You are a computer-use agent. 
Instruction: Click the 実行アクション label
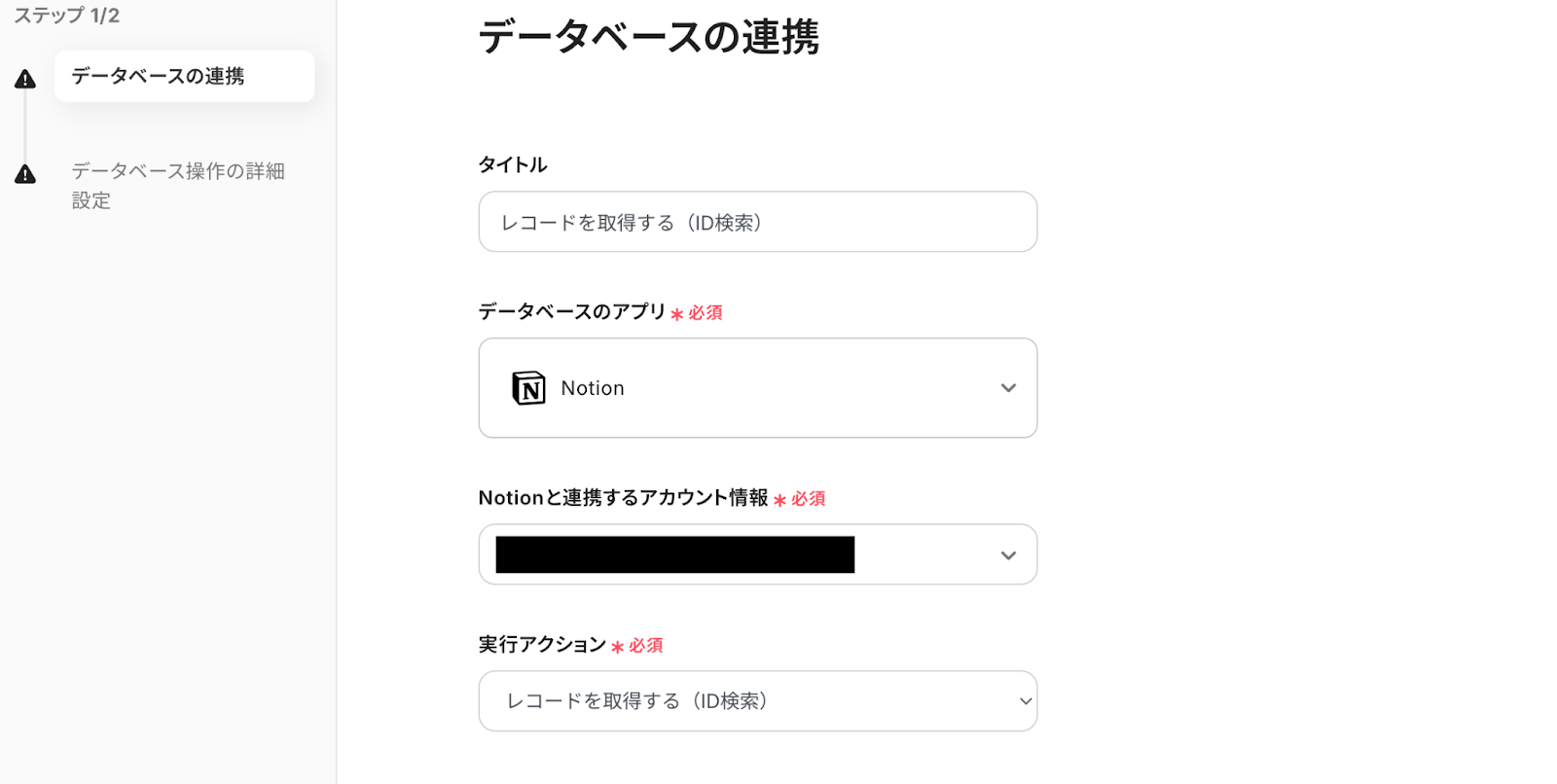tap(542, 645)
